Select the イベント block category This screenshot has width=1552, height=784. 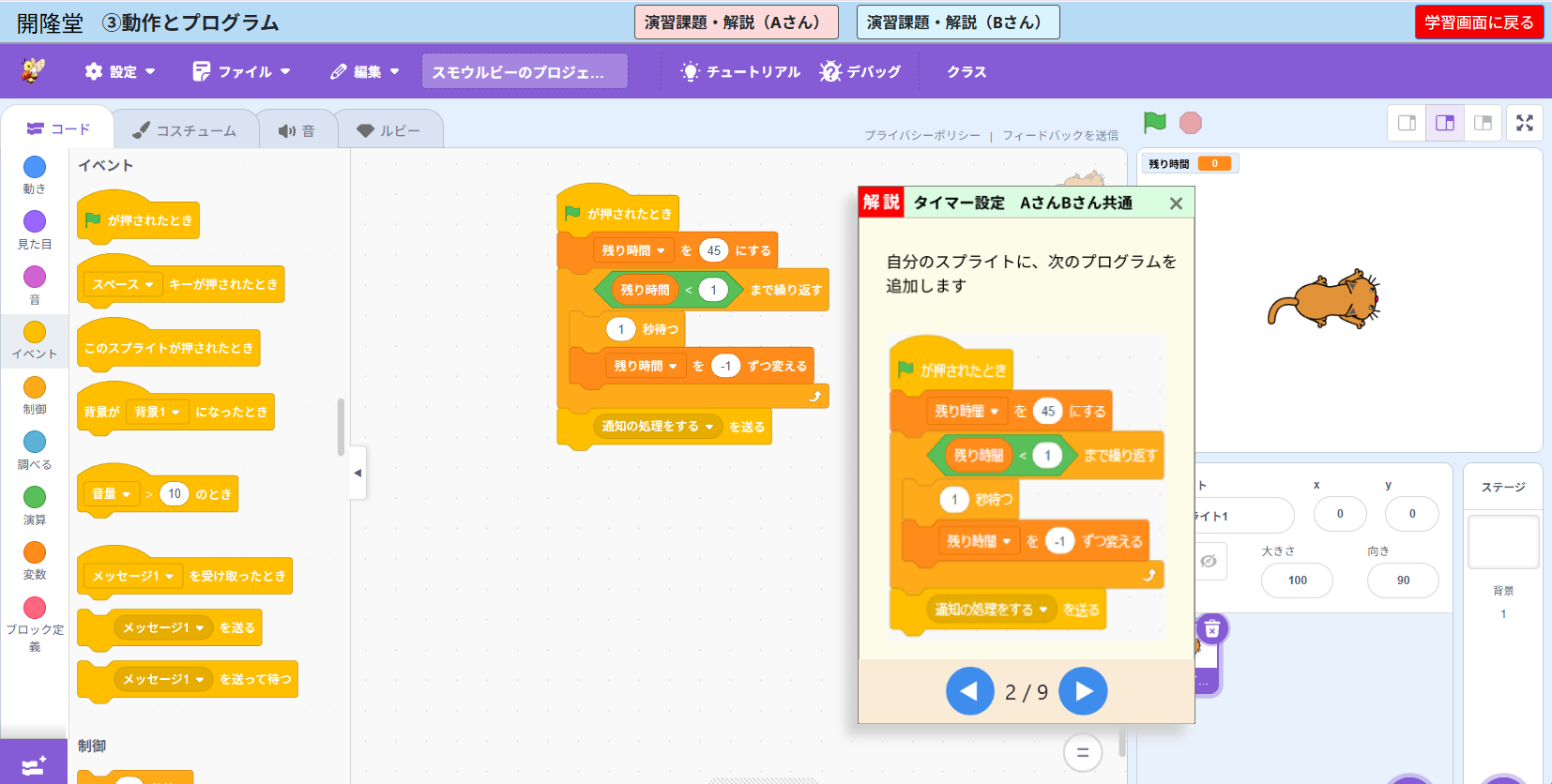point(35,339)
